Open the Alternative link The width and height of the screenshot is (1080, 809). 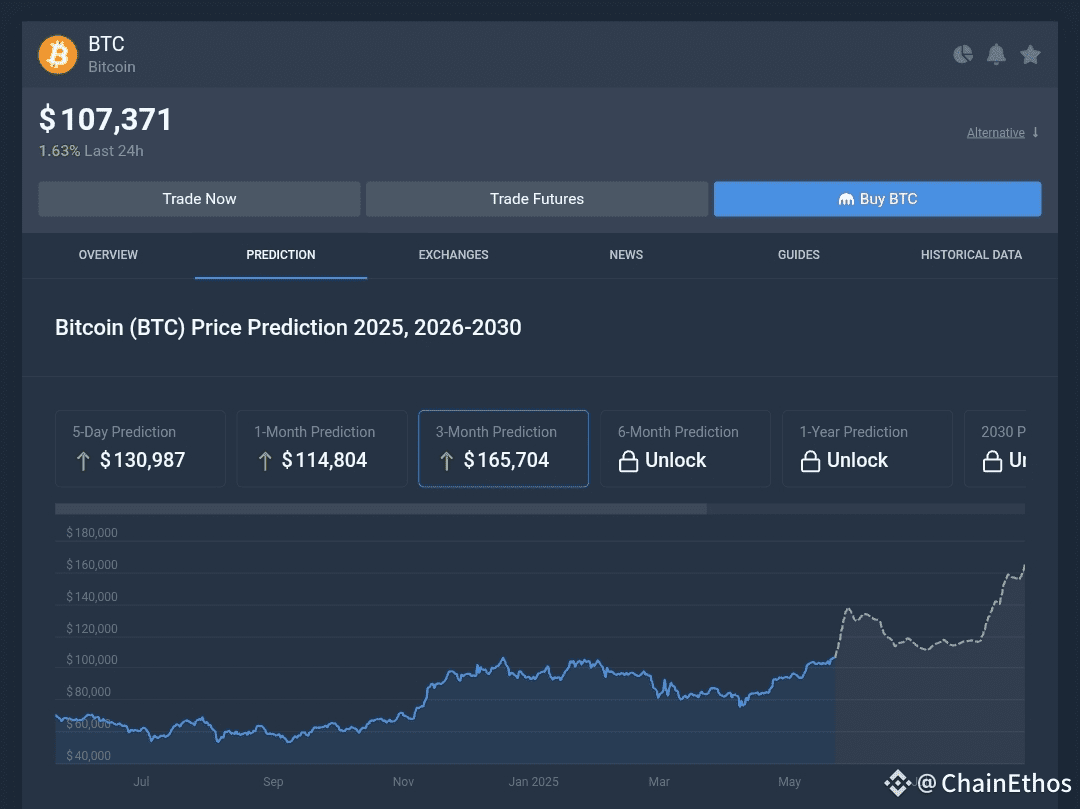pos(995,133)
